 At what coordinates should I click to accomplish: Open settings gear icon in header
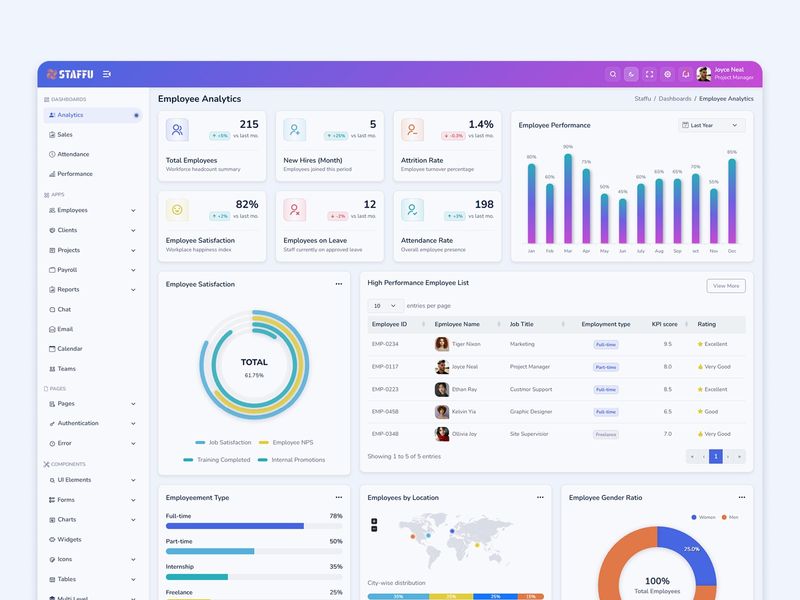[x=667, y=74]
